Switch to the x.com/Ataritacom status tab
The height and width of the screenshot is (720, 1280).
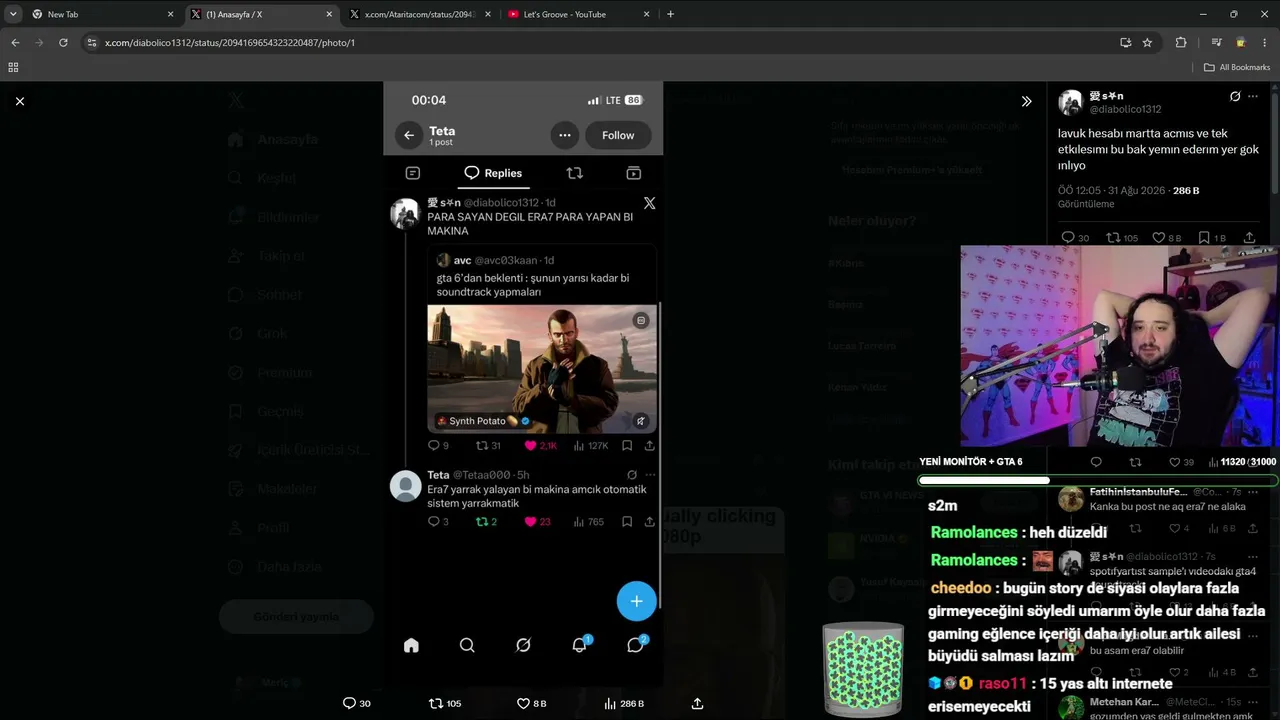click(421, 14)
